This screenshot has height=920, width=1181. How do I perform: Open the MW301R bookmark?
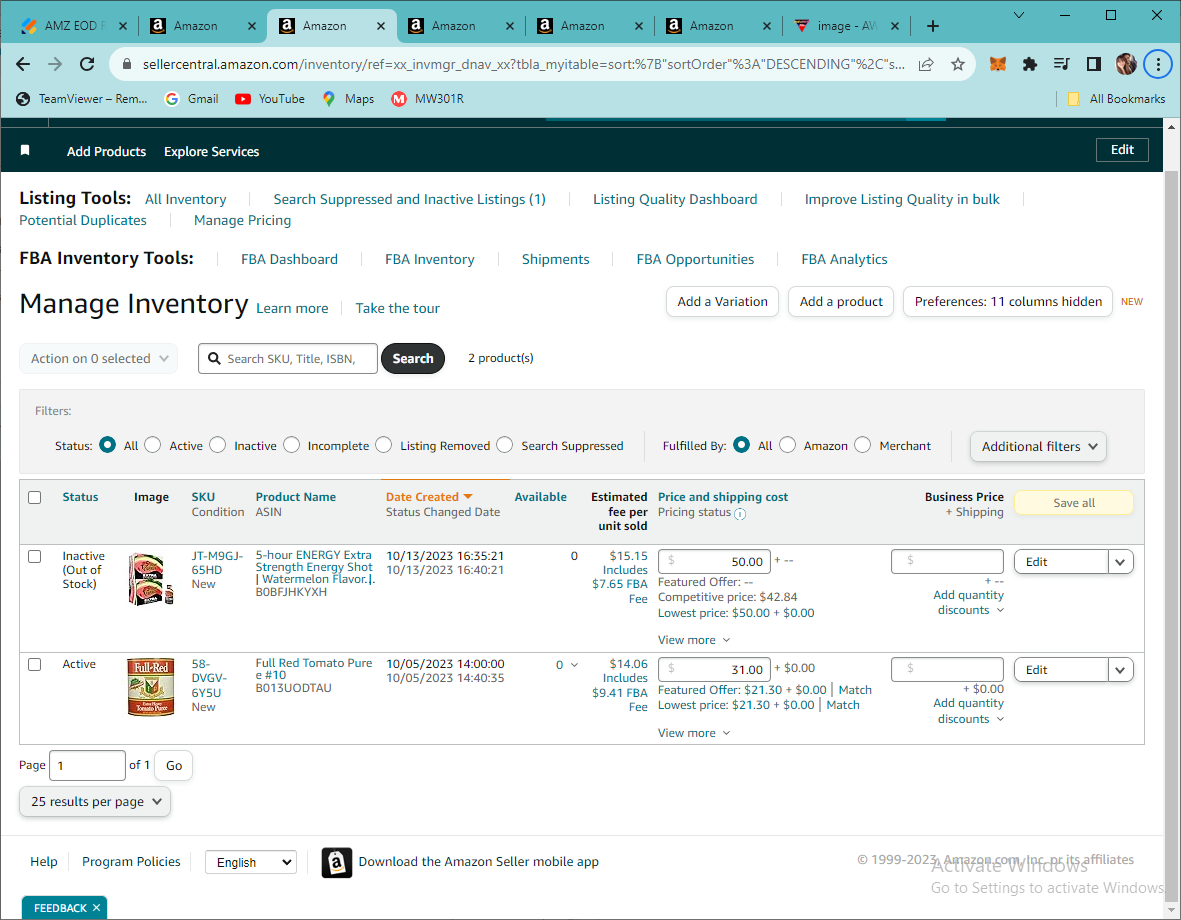tap(428, 99)
